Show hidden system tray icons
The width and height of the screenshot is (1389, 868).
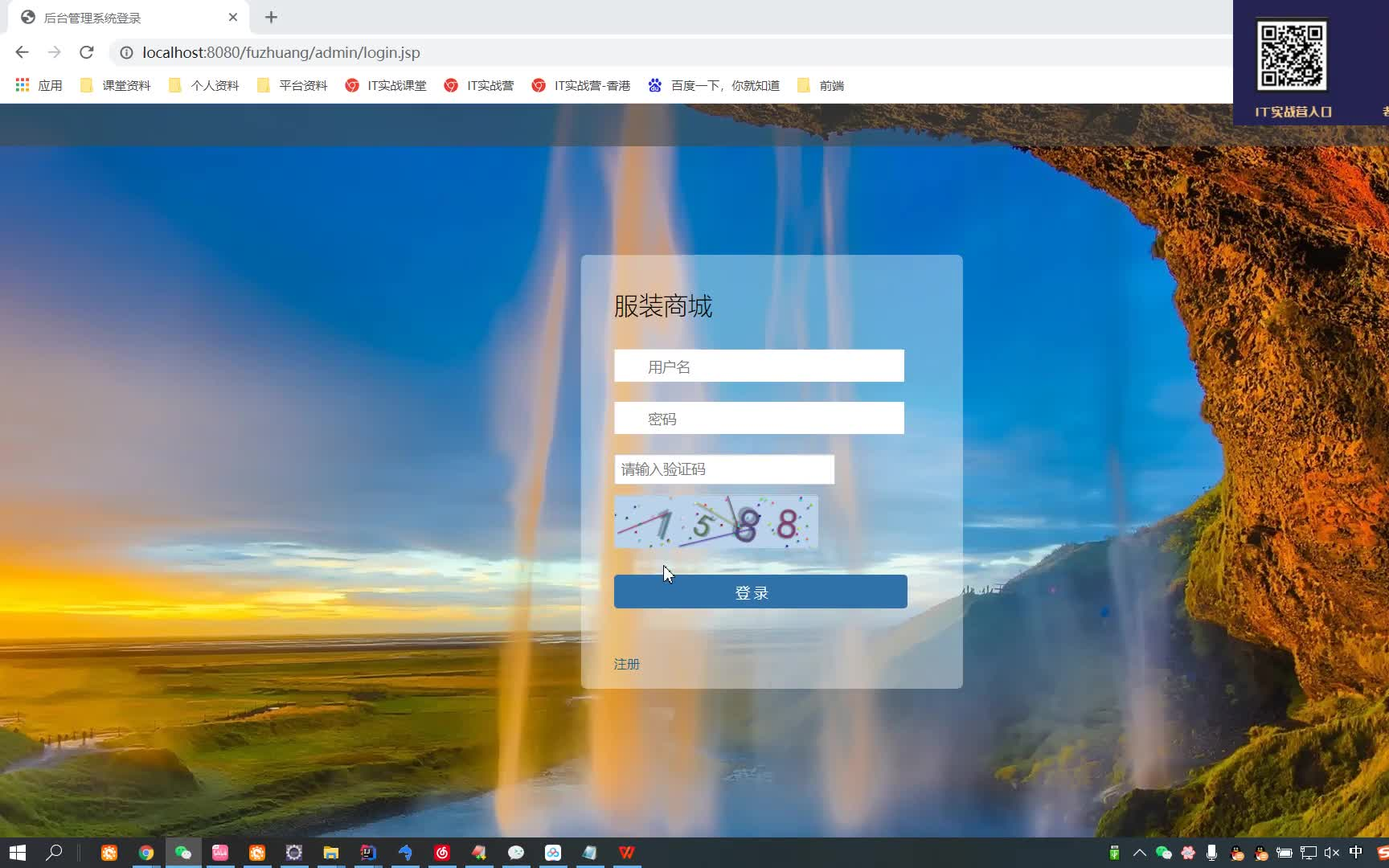[1139, 853]
